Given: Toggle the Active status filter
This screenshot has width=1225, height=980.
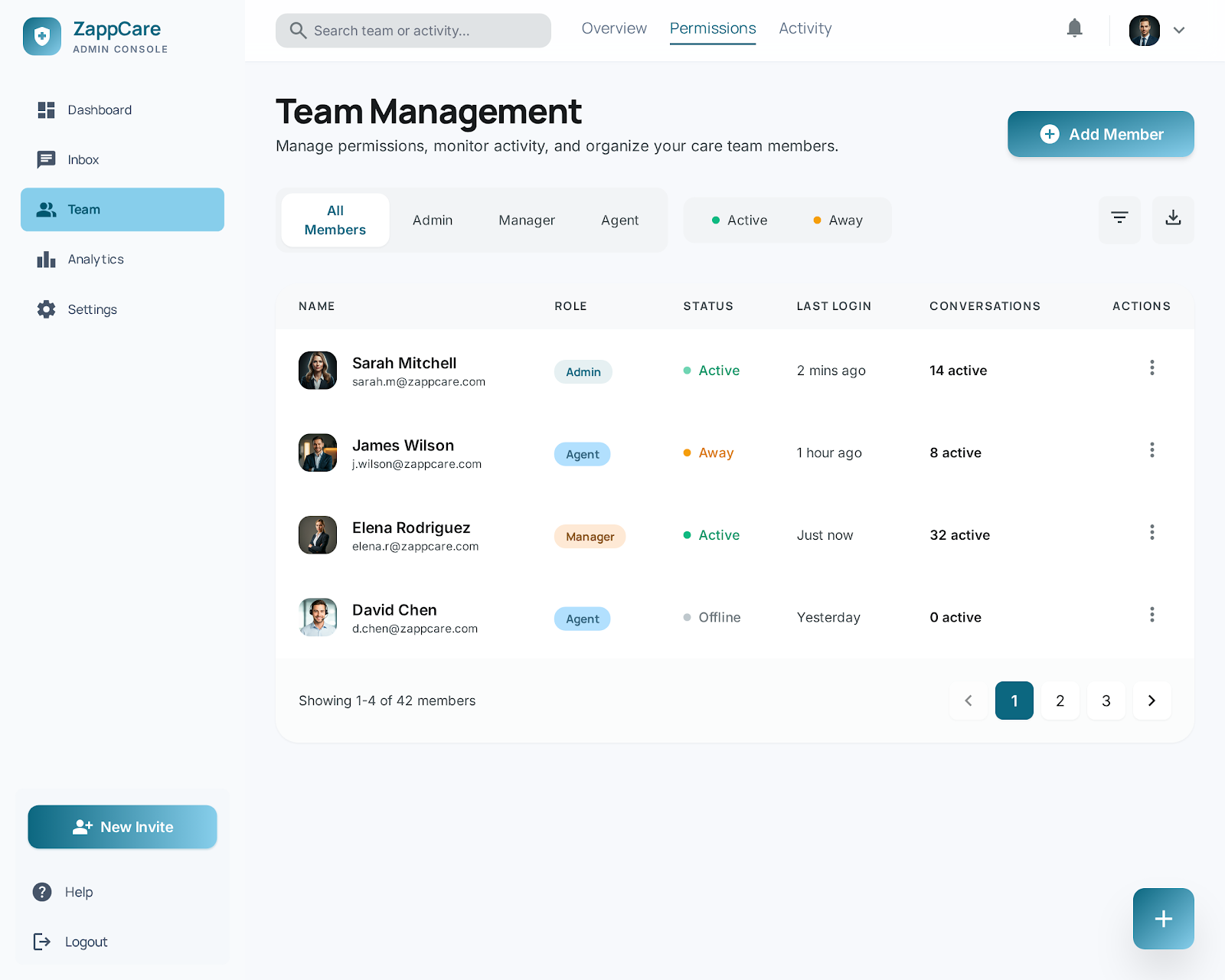Looking at the screenshot, I should (739, 220).
